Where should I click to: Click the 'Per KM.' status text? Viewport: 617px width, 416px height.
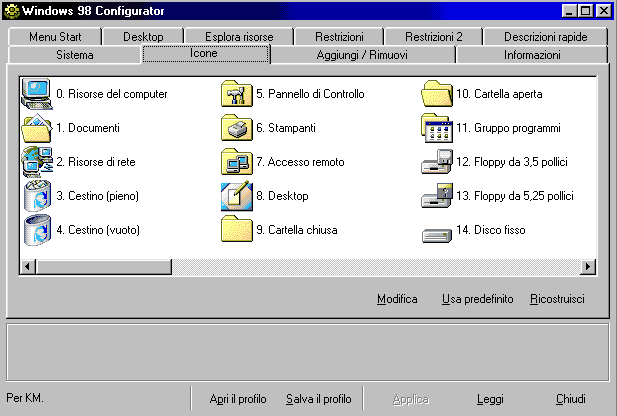(x=25, y=398)
